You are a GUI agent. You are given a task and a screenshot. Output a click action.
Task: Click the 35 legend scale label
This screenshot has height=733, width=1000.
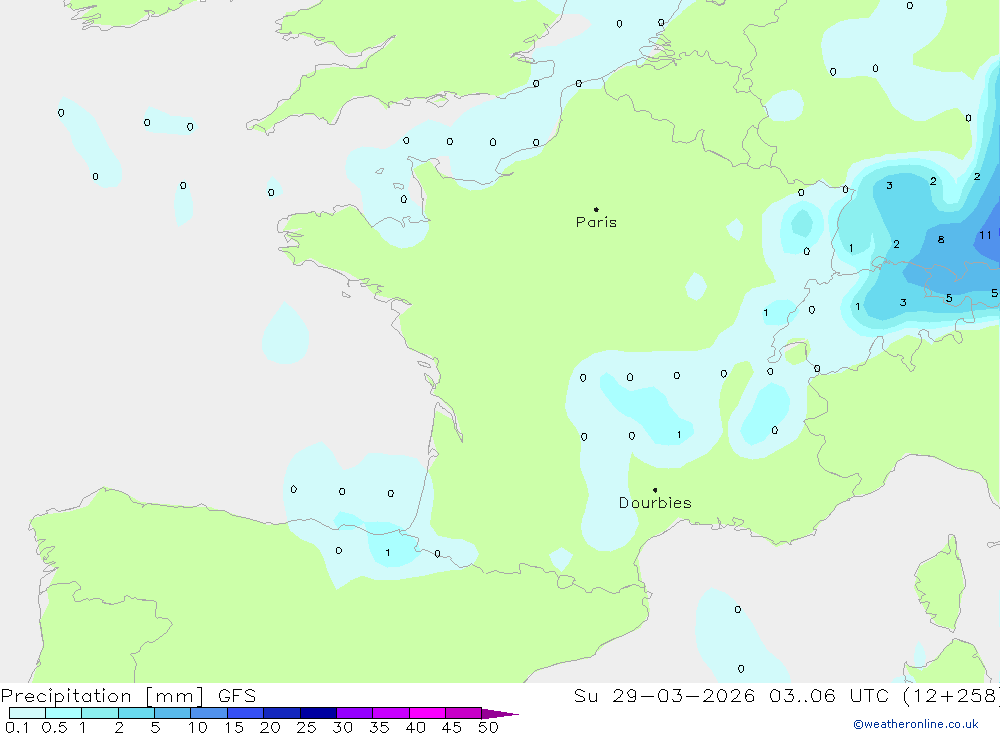(379, 727)
